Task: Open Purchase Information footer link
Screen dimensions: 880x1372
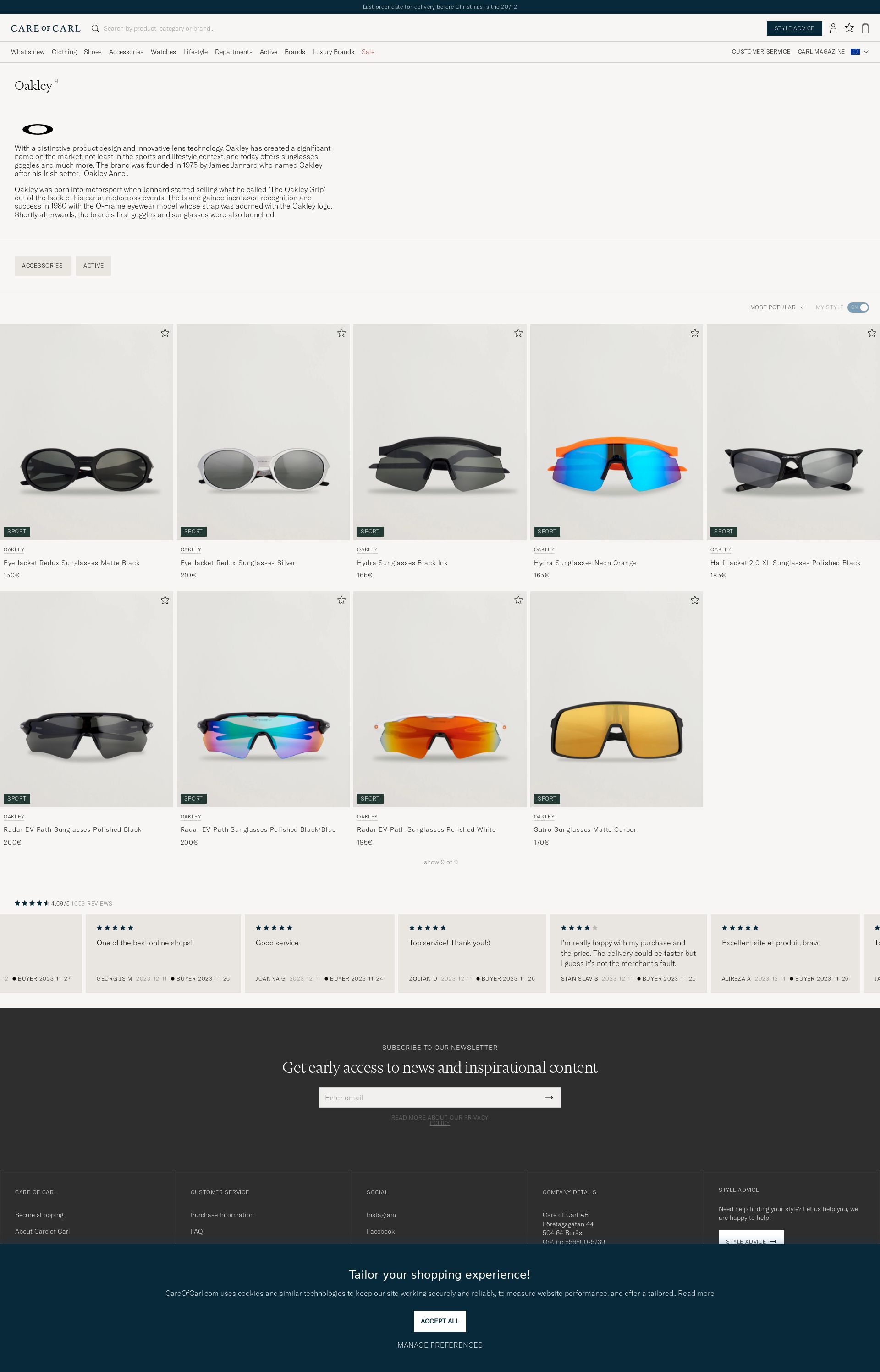Action: tap(222, 1215)
